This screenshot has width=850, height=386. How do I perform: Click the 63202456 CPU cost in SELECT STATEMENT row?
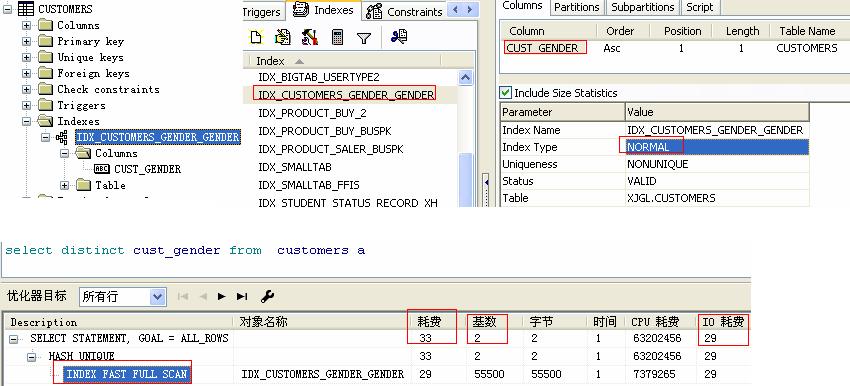click(656, 339)
